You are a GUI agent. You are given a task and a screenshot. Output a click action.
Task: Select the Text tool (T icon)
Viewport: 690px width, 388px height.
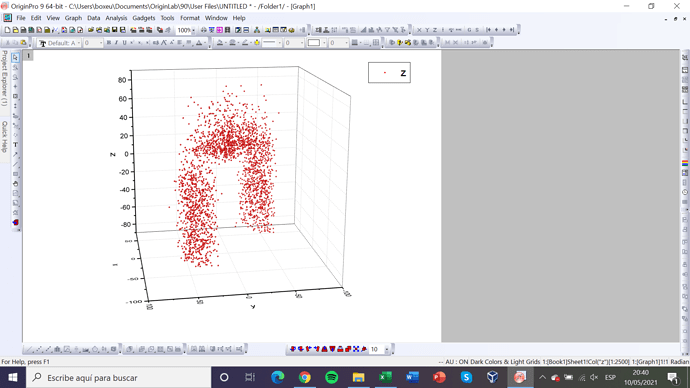coord(15,145)
